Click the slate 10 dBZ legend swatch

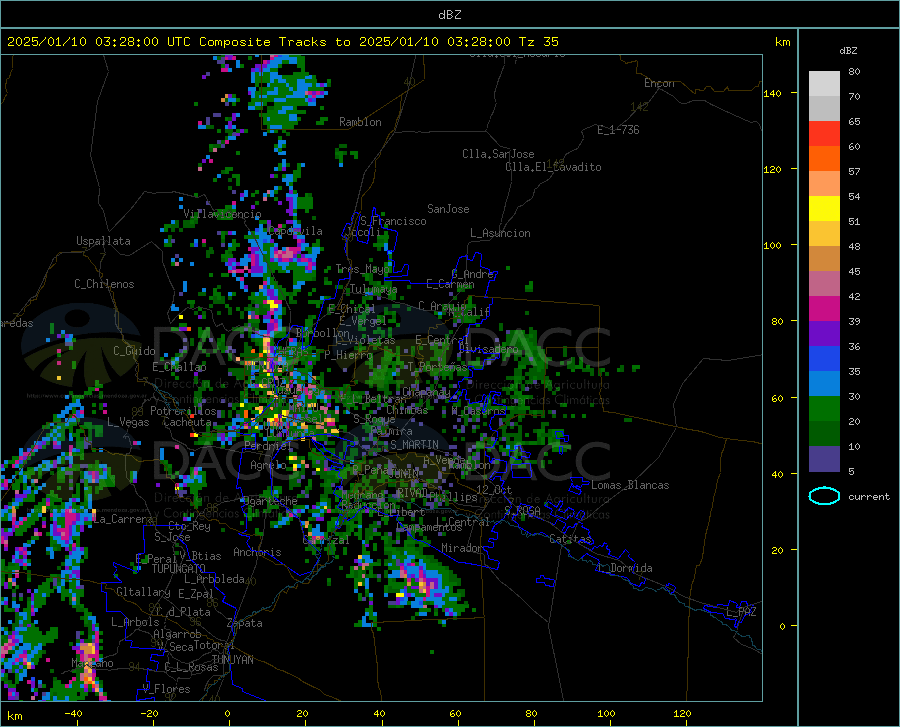click(x=824, y=459)
